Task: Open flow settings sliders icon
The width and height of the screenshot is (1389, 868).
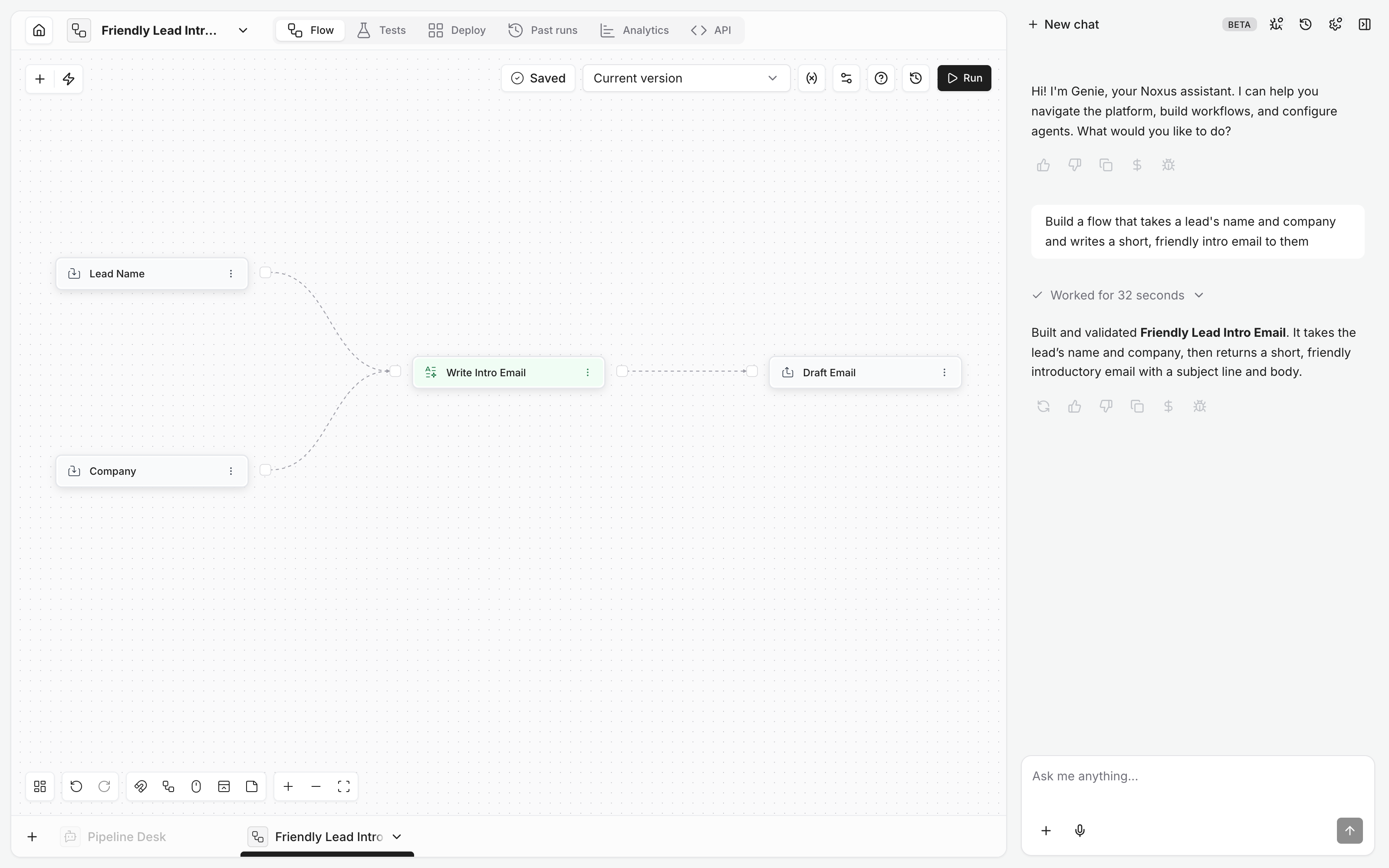Action: point(846,78)
